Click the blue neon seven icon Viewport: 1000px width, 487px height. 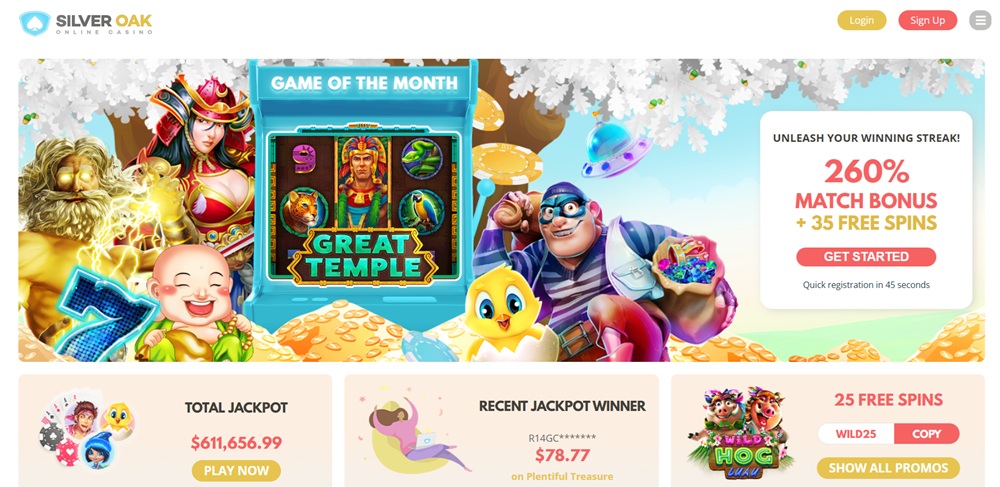click(x=103, y=312)
